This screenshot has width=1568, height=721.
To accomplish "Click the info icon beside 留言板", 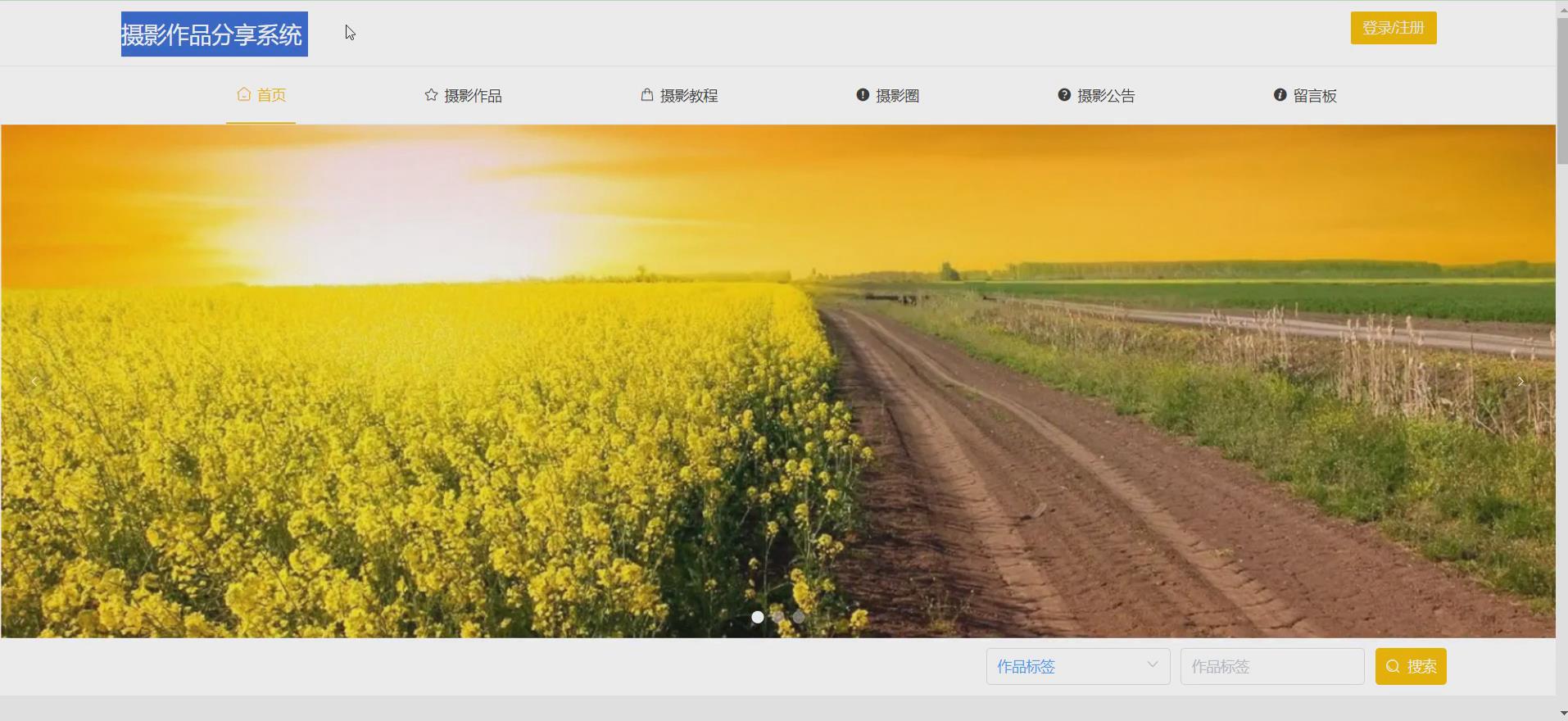I will coord(1280,95).
